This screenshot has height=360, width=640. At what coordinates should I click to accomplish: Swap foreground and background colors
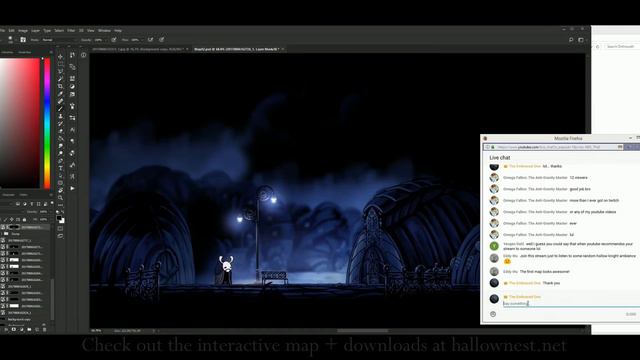(x=63, y=213)
